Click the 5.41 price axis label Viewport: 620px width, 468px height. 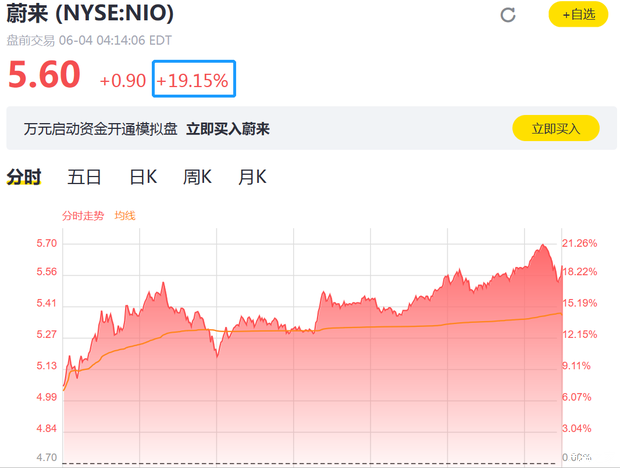click(x=47, y=303)
